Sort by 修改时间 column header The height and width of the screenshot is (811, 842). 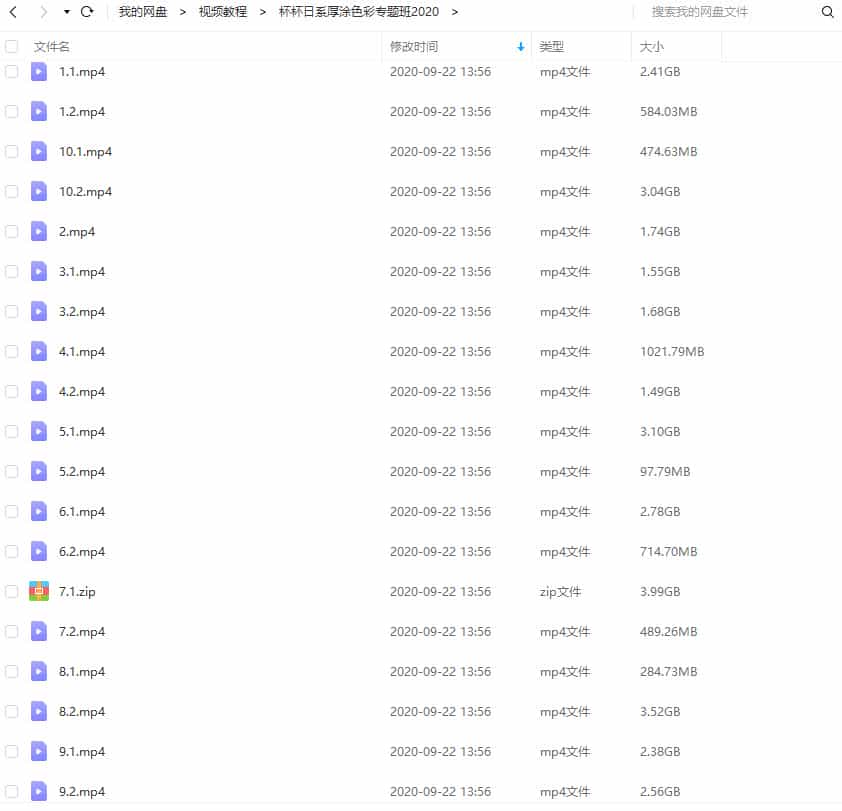click(414, 47)
